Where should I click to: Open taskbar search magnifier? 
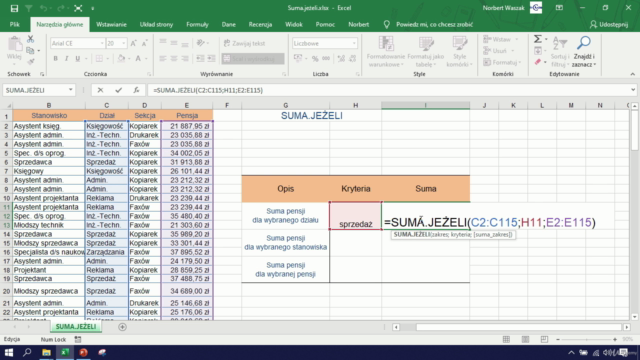click(x=27, y=352)
